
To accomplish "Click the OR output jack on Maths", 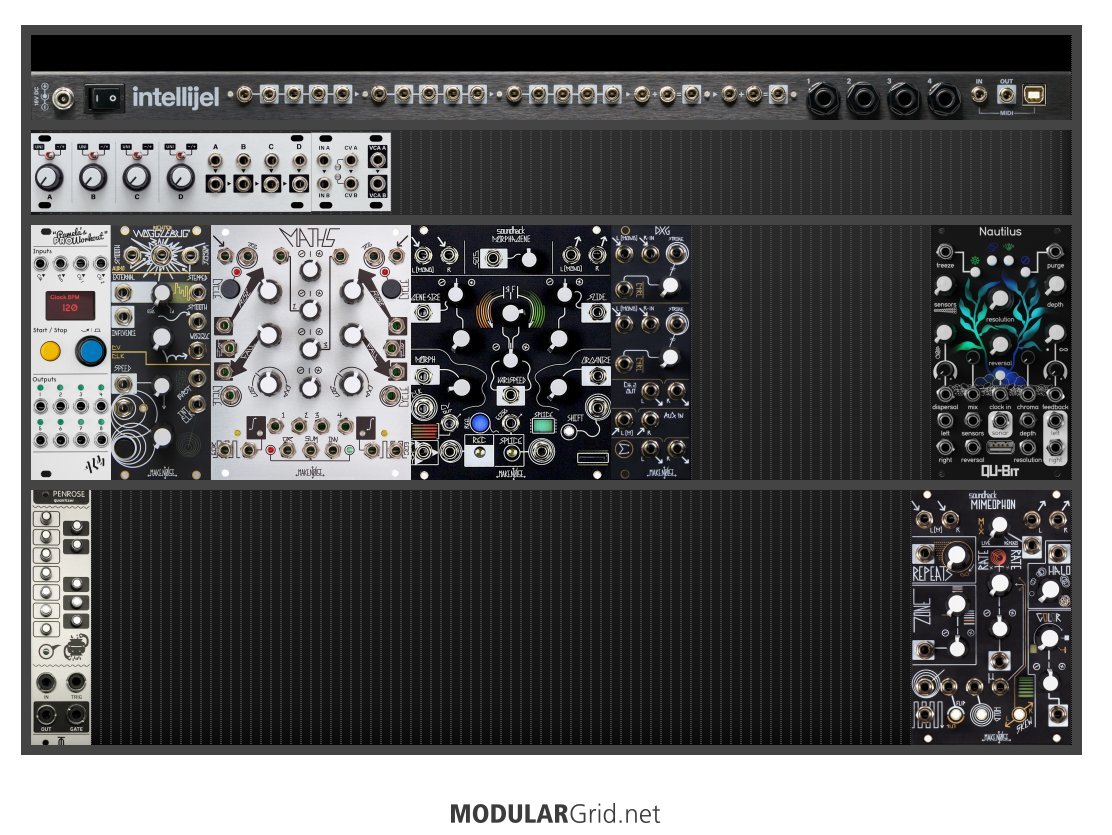I will tap(287, 450).
